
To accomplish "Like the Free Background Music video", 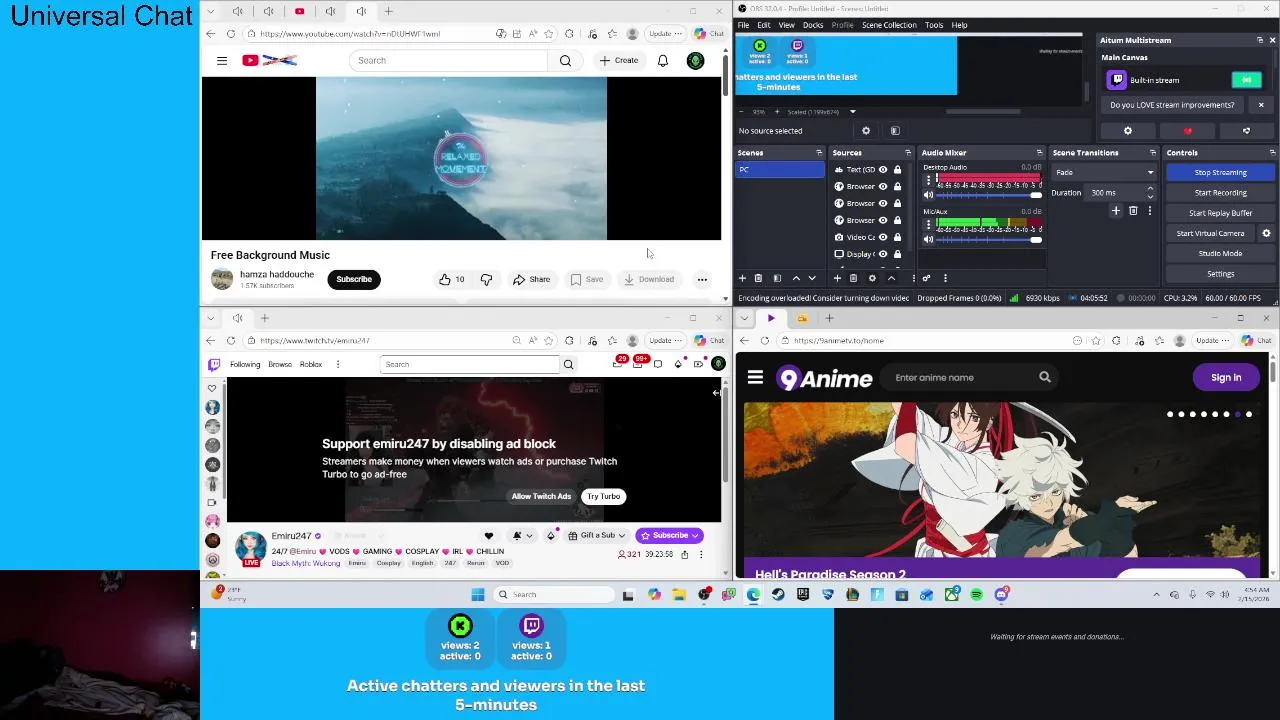I will tap(451, 279).
